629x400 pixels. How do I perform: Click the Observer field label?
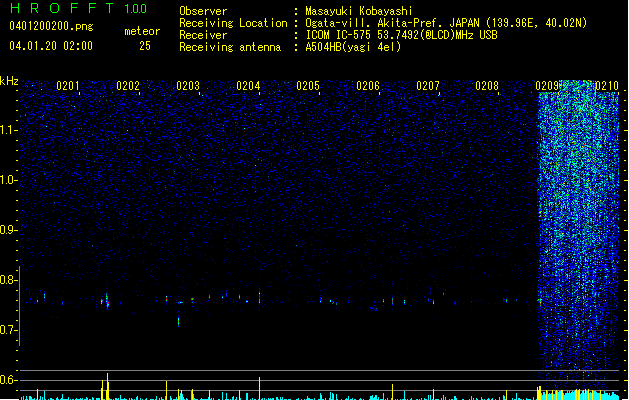(x=203, y=11)
